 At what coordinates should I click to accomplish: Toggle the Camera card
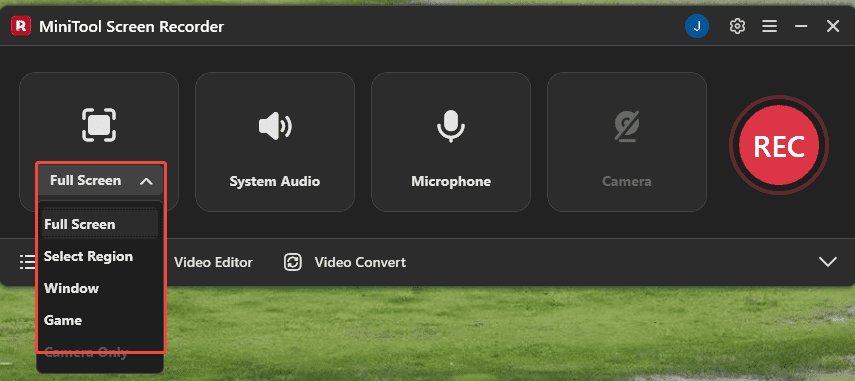tap(627, 142)
